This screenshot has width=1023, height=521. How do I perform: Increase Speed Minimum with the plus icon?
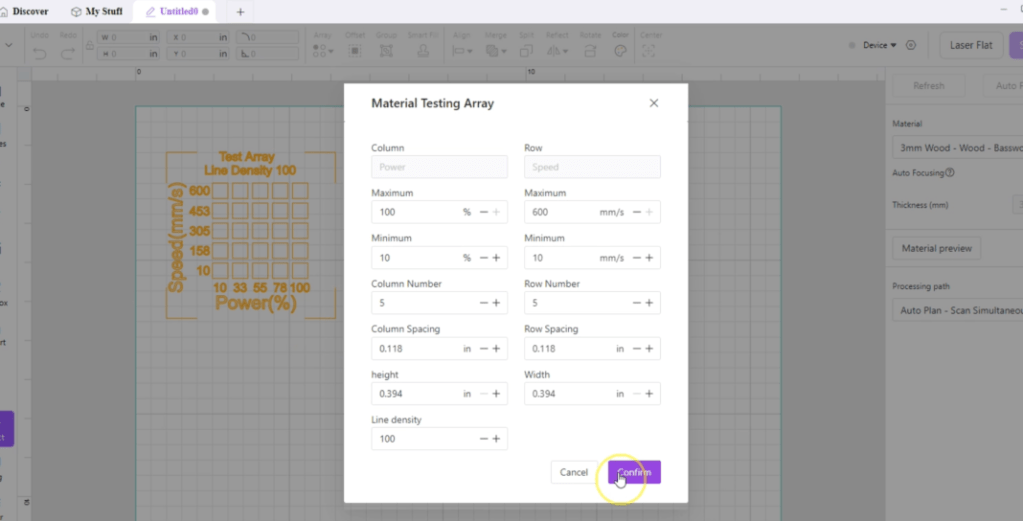[x=649, y=258]
